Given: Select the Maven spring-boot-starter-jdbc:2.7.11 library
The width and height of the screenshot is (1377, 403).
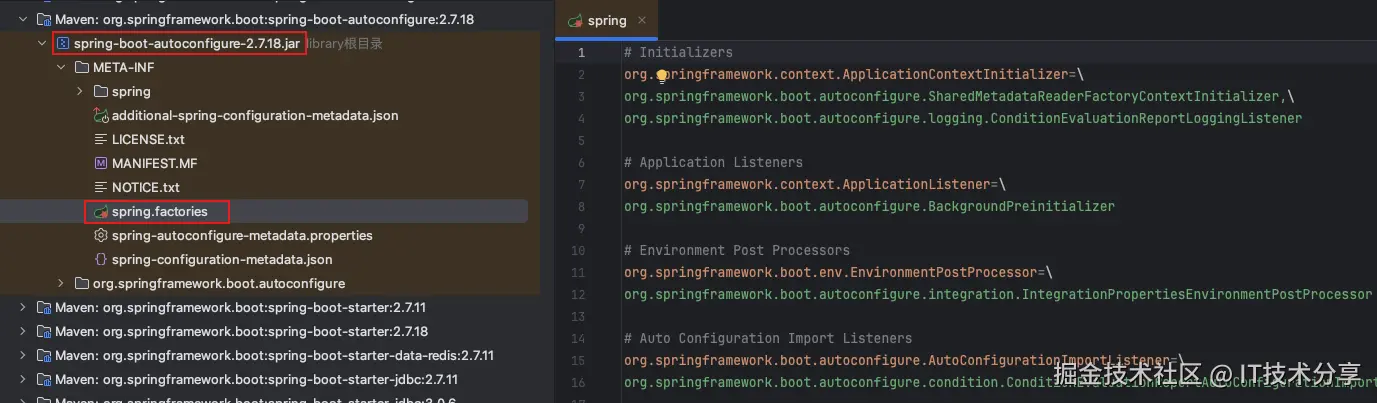Looking at the screenshot, I should pyautogui.click(x=256, y=380).
